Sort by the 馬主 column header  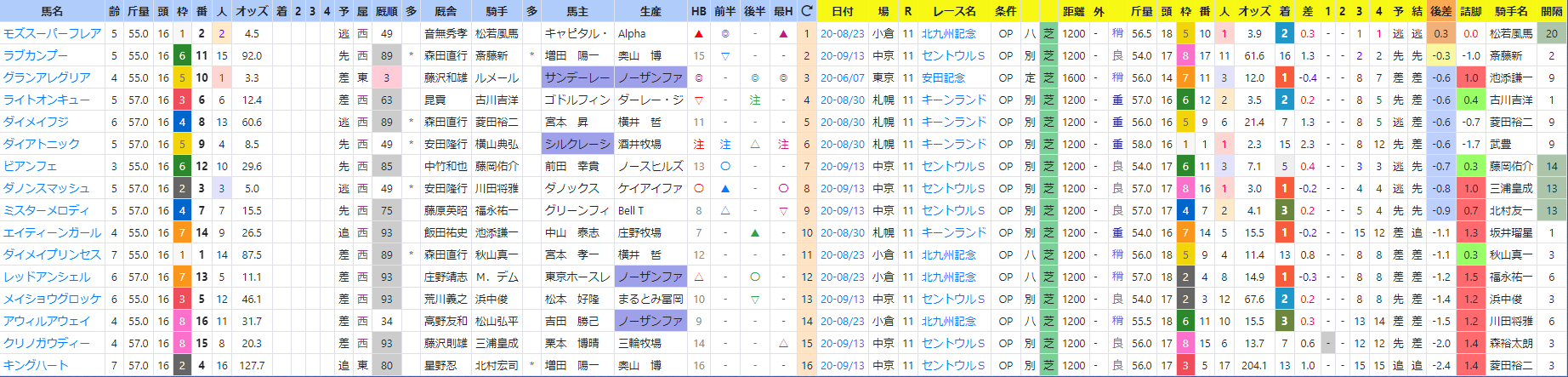pos(577,11)
